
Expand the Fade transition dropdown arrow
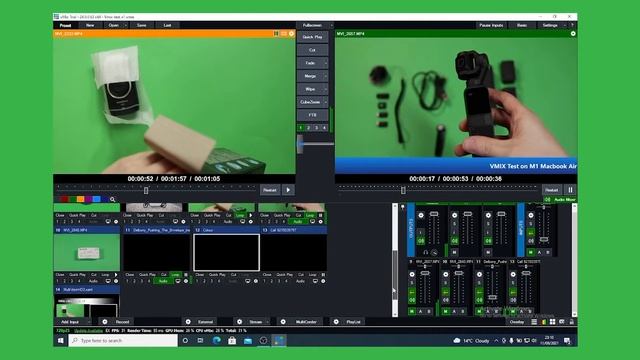pyautogui.click(x=326, y=63)
